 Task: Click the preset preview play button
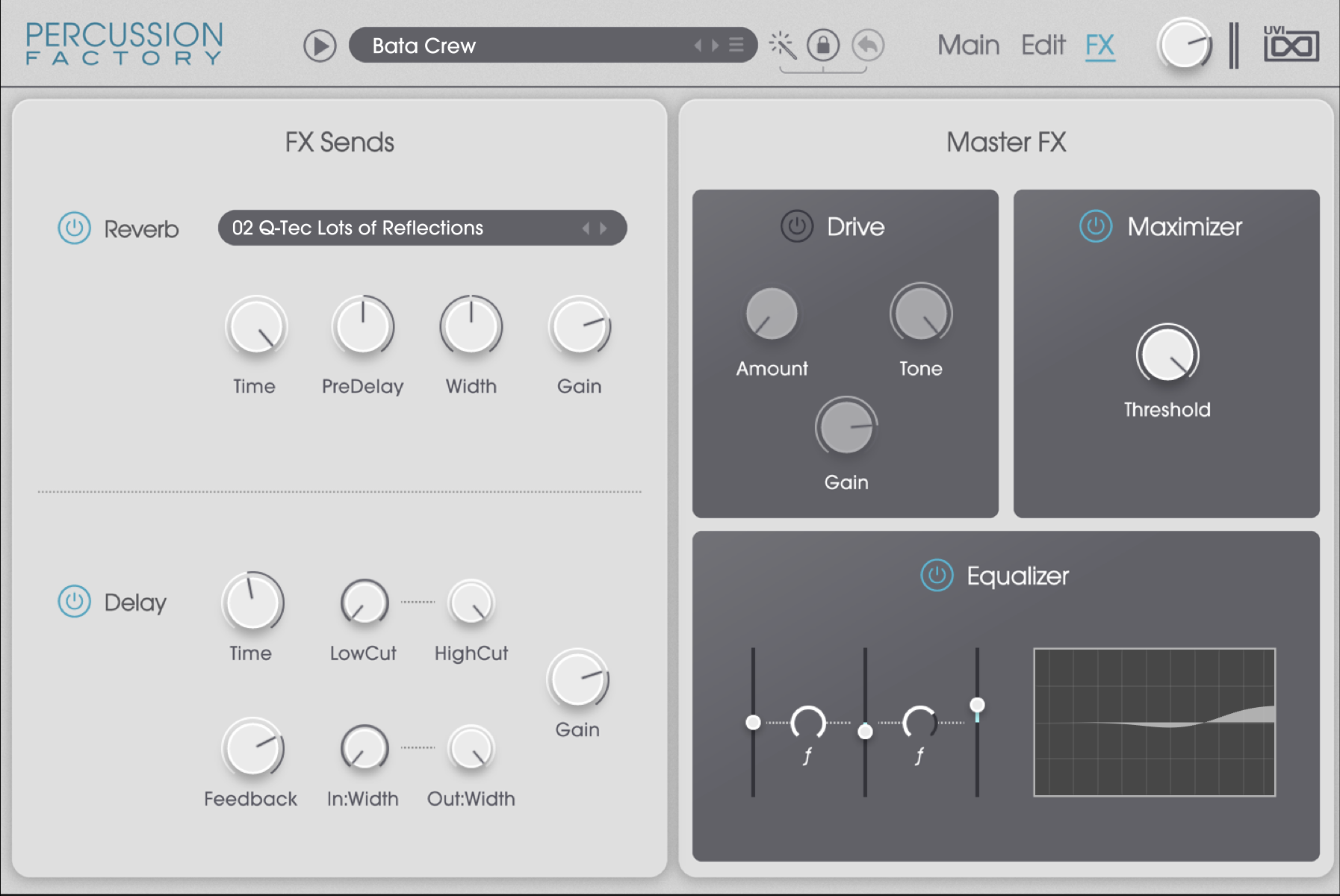(320, 46)
